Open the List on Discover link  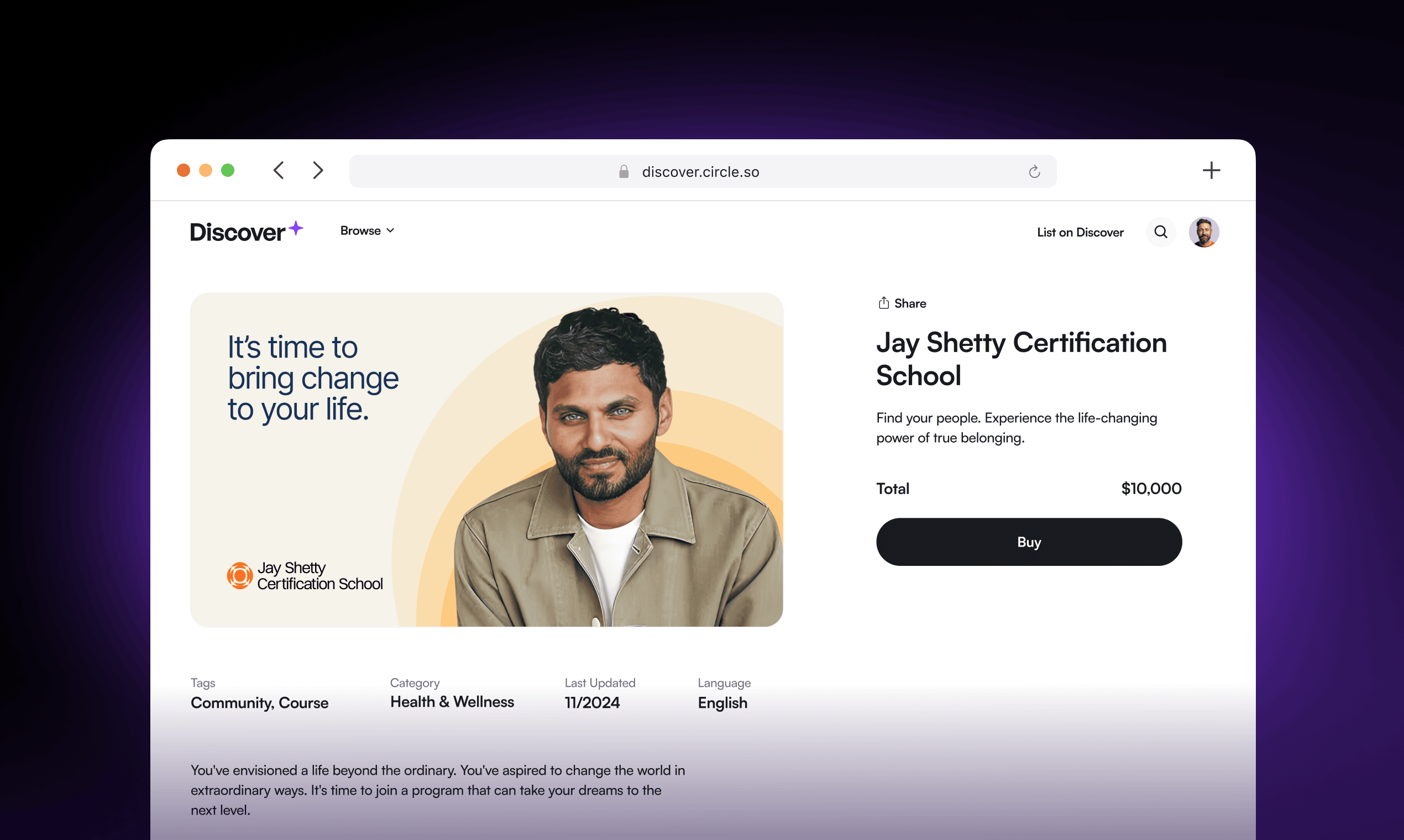pos(1080,232)
